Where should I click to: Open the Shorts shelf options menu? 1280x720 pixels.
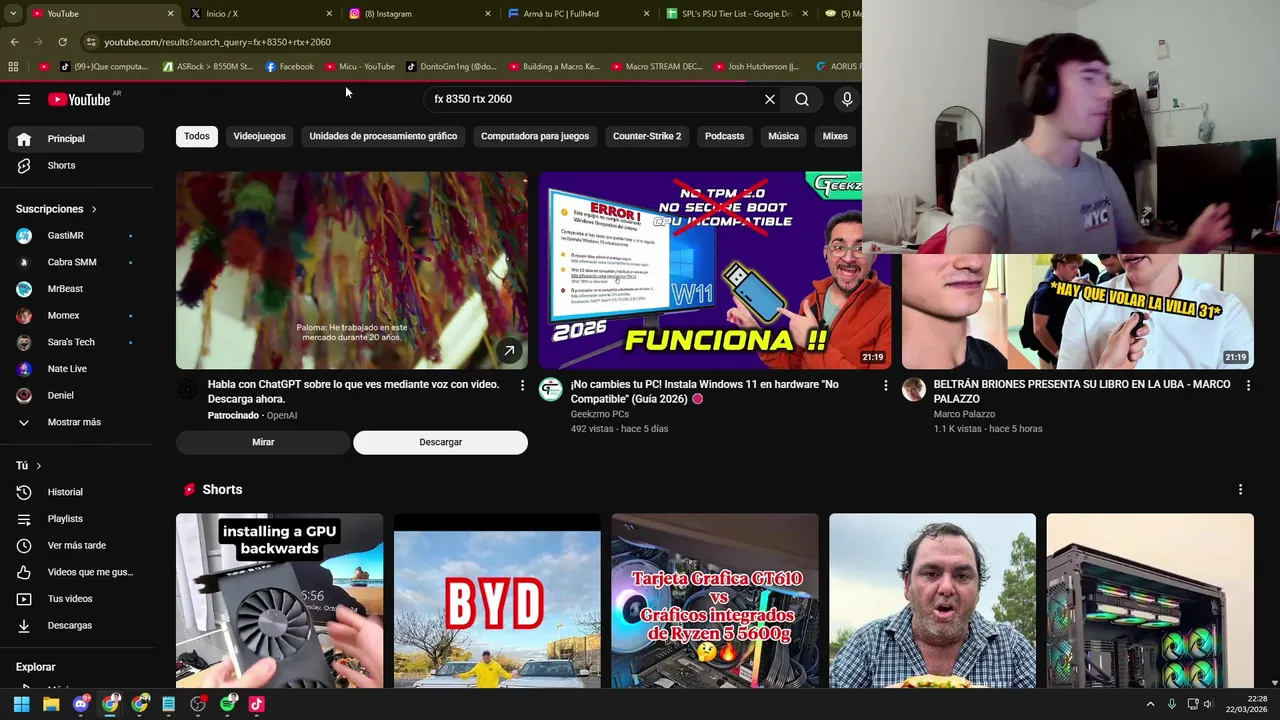(1240, 489)
